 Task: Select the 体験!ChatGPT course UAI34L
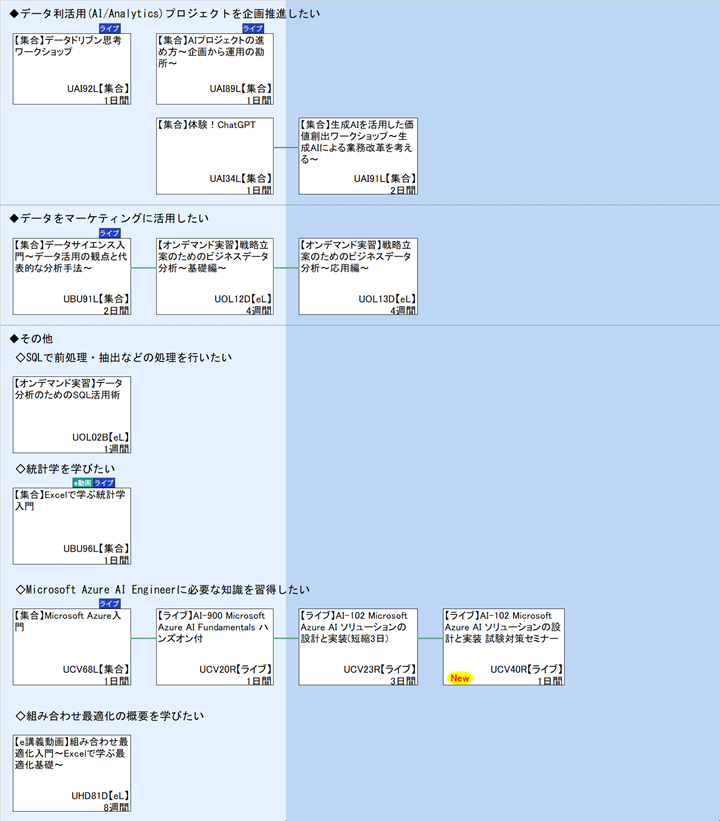tap(214, 156)
